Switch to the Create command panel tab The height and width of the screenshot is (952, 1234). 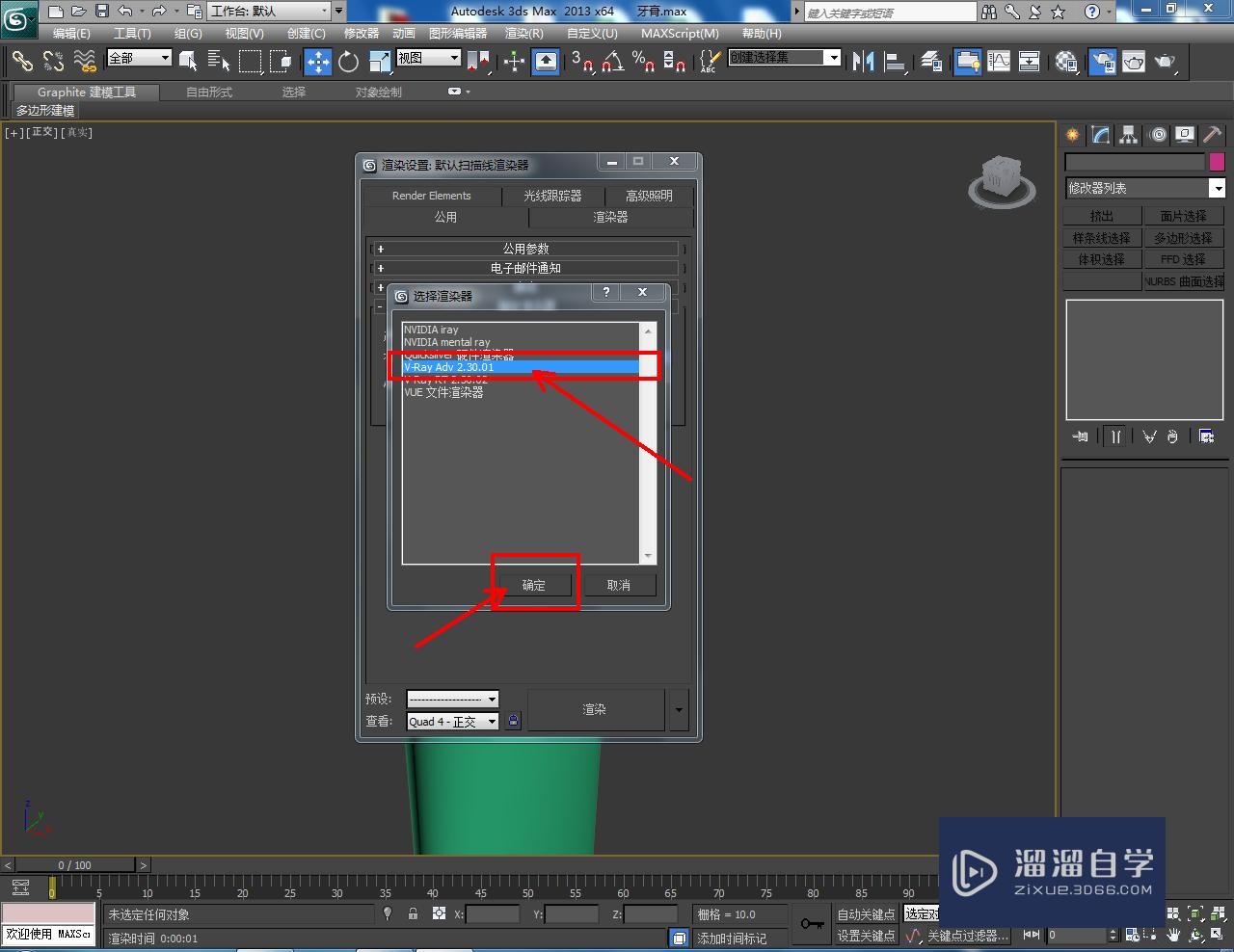(1072, 135)
